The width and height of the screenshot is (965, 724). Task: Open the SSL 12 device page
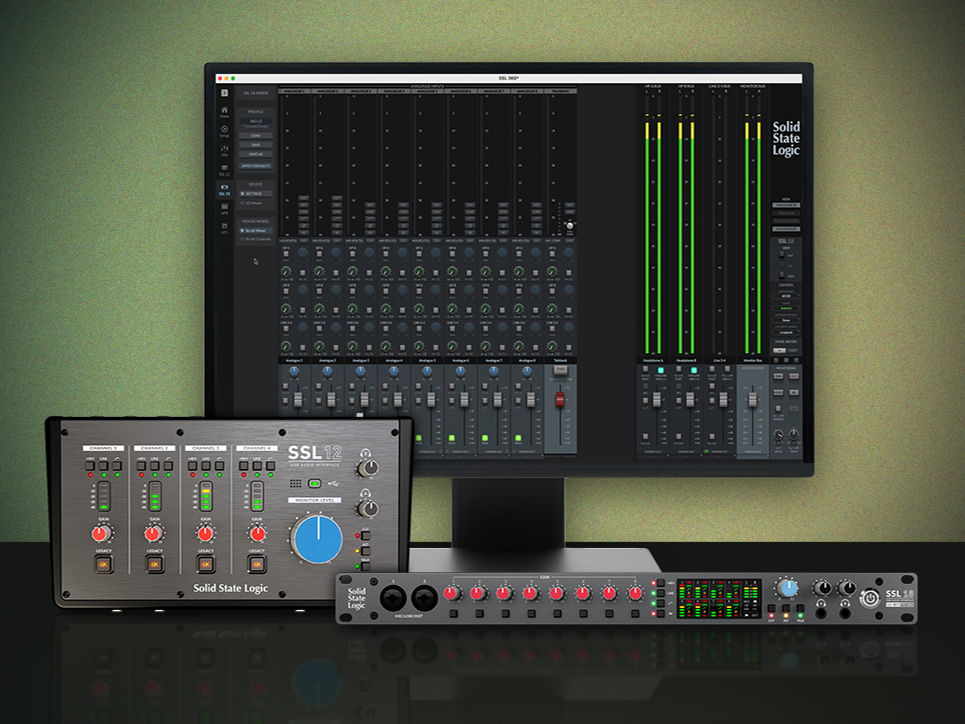pyautogui.click(x=224, y=168)
